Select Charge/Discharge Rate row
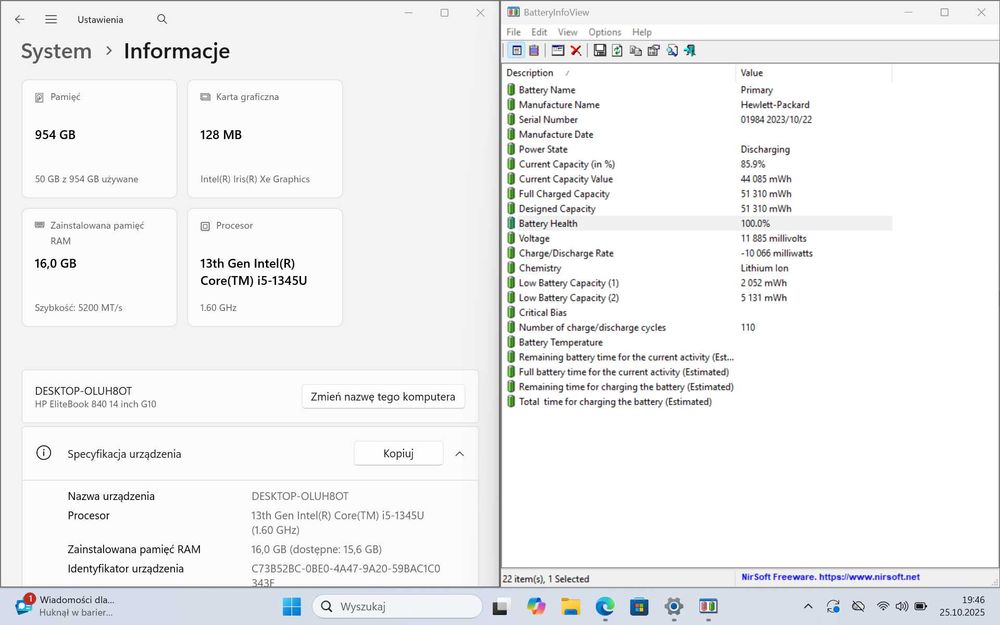Image resolution: width=1000 pixels, height=625 pixels. pyautogui.click(x=698, y=253)
